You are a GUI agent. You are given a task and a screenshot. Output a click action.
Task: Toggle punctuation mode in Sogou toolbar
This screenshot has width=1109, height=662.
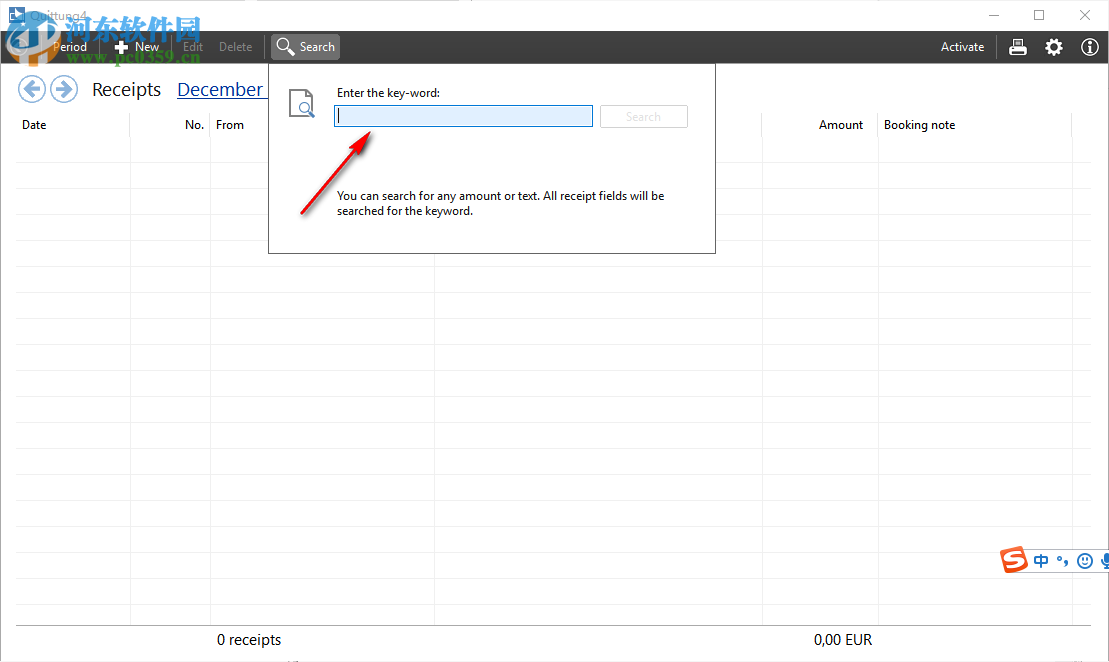pos(1062,560)
